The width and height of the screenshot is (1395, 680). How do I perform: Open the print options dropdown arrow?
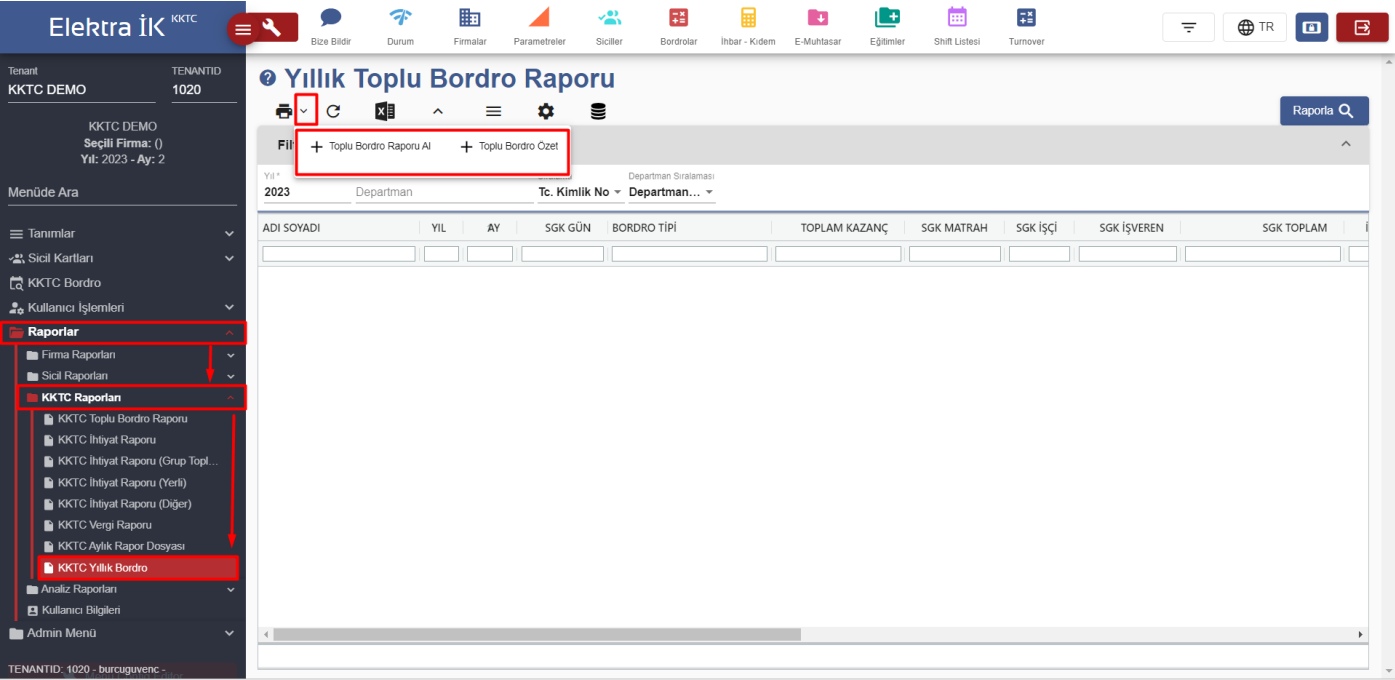(x=305, y=111)
